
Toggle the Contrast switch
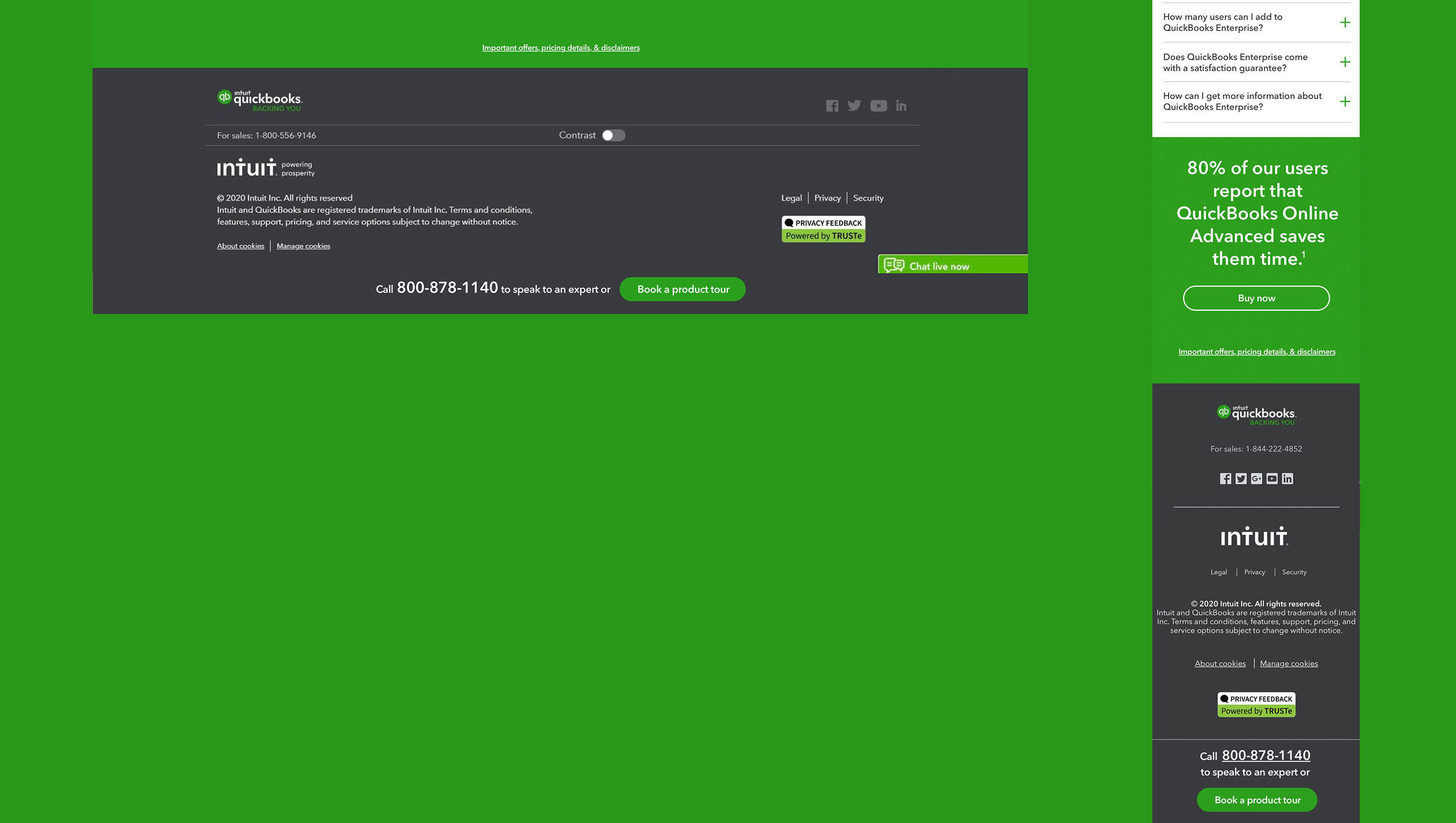pyautogui.click(x=613, y=135)
